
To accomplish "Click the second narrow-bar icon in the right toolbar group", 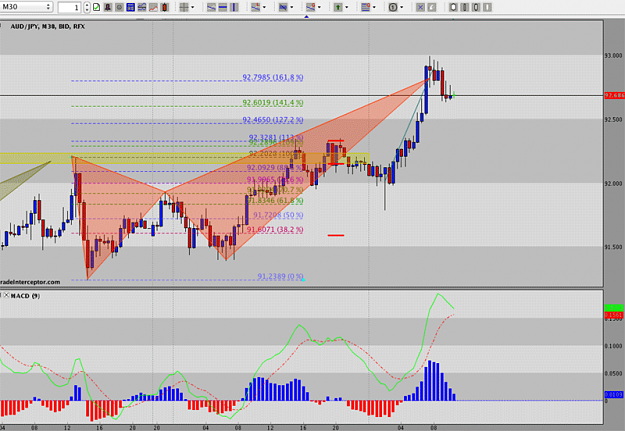I will pyautogui.click(x=464, y=7).
